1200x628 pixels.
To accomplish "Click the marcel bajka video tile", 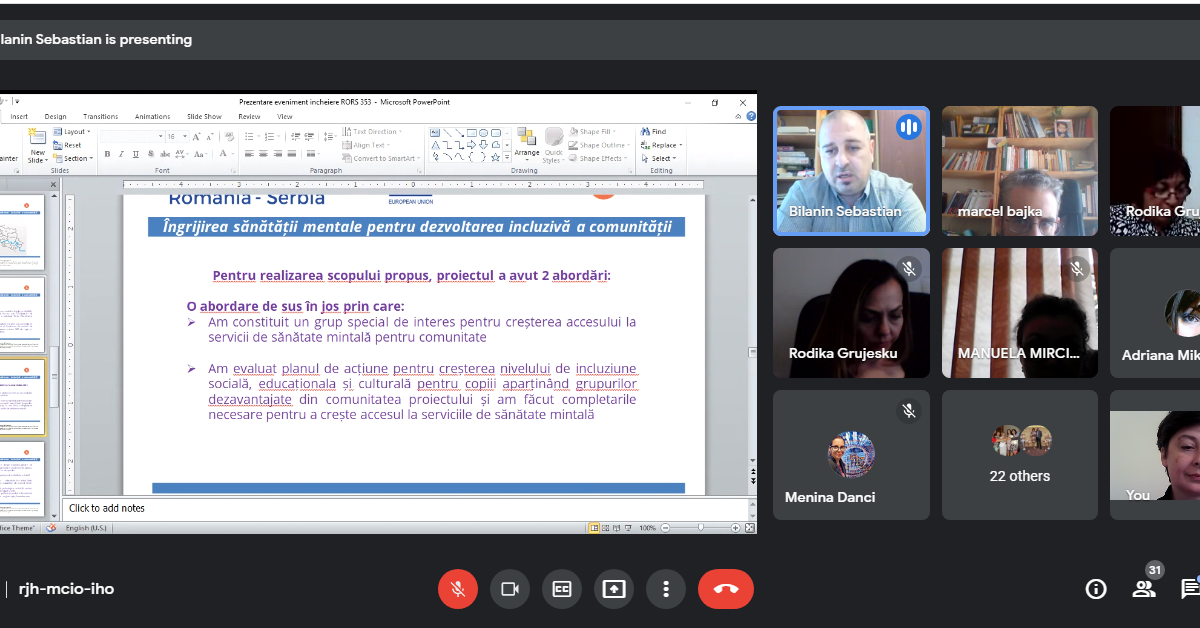I will [x=1020, y=171].
